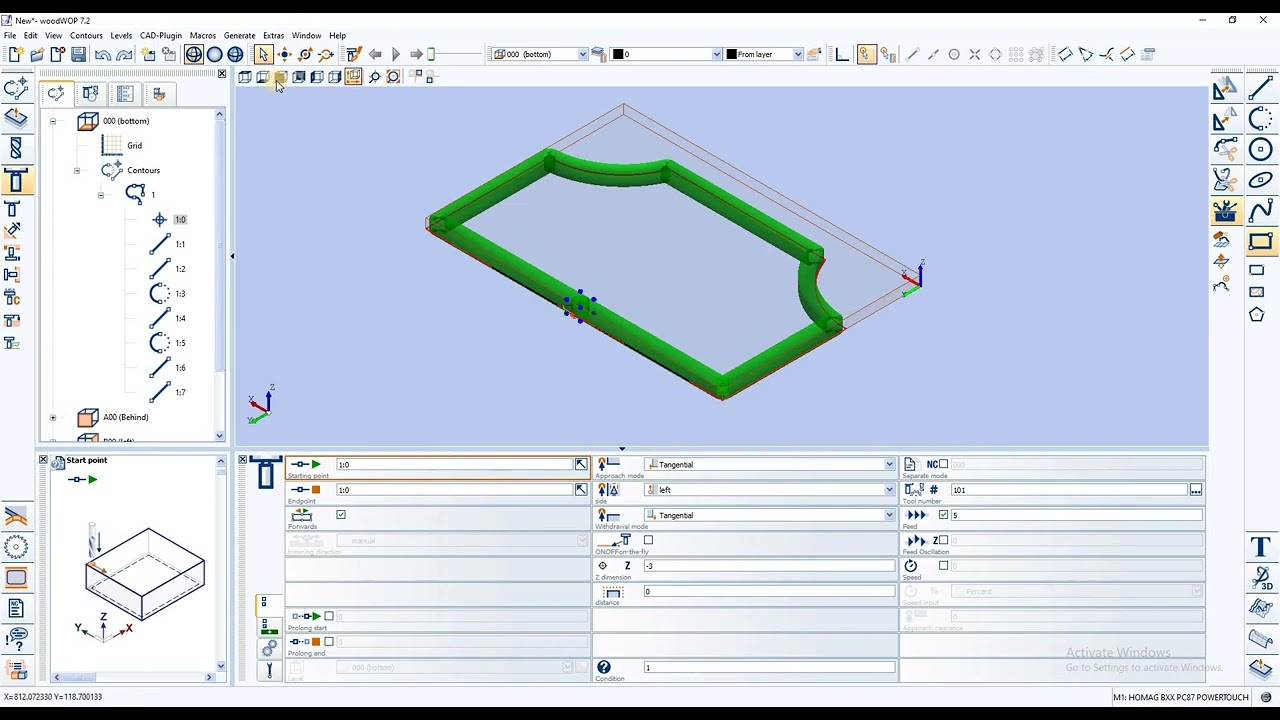This screenshot has height=720, width=1280.
Task: Activate the arrow selection pointer tool
Action: (x=263, y=54)
